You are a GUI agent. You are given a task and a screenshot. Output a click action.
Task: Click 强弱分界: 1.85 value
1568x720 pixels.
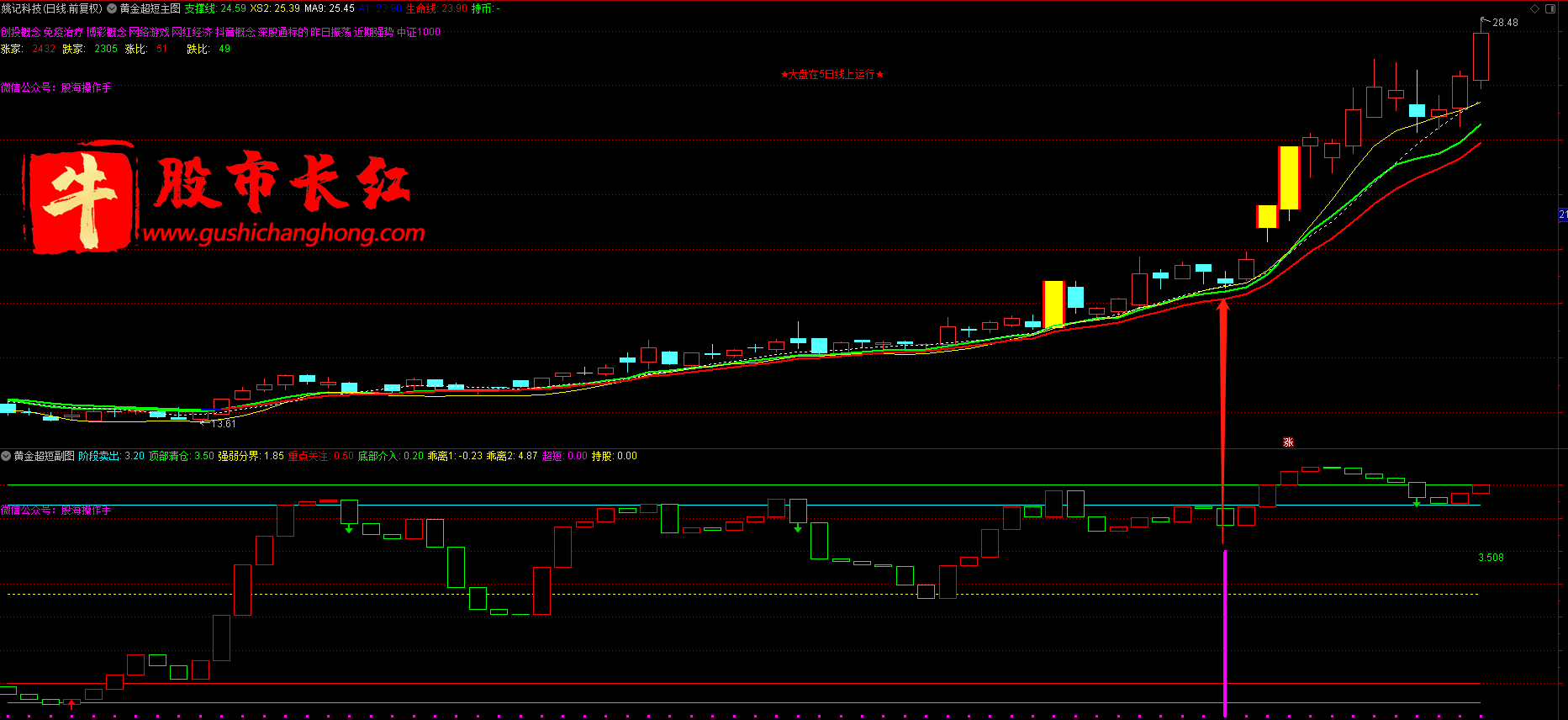tap(251, 456)
